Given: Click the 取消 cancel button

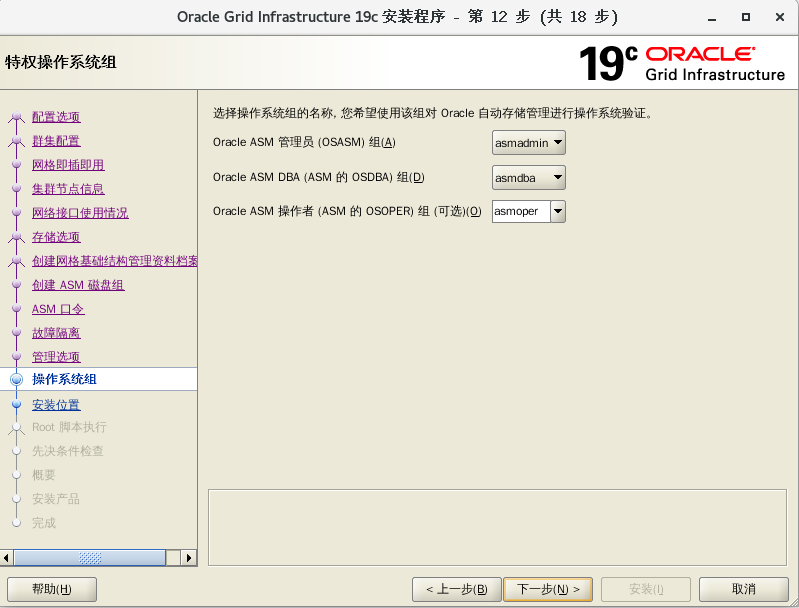Looking at the screenshot, I should tap(743, 589).
